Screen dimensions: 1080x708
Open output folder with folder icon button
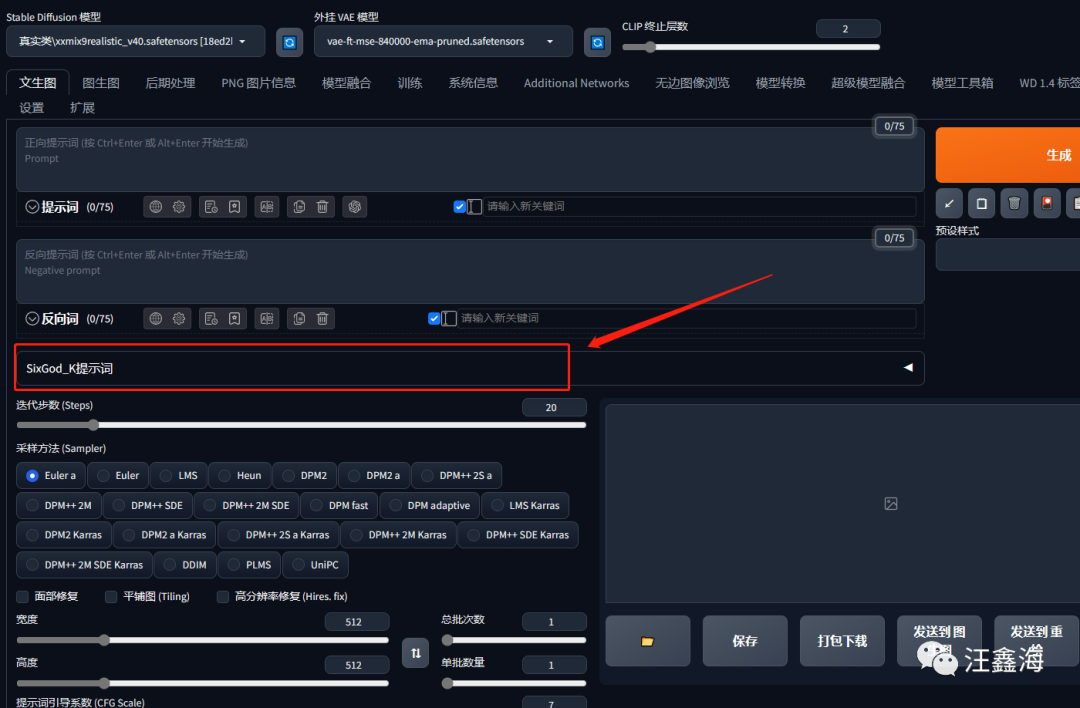pyautogui.click(x=647, y=641)
